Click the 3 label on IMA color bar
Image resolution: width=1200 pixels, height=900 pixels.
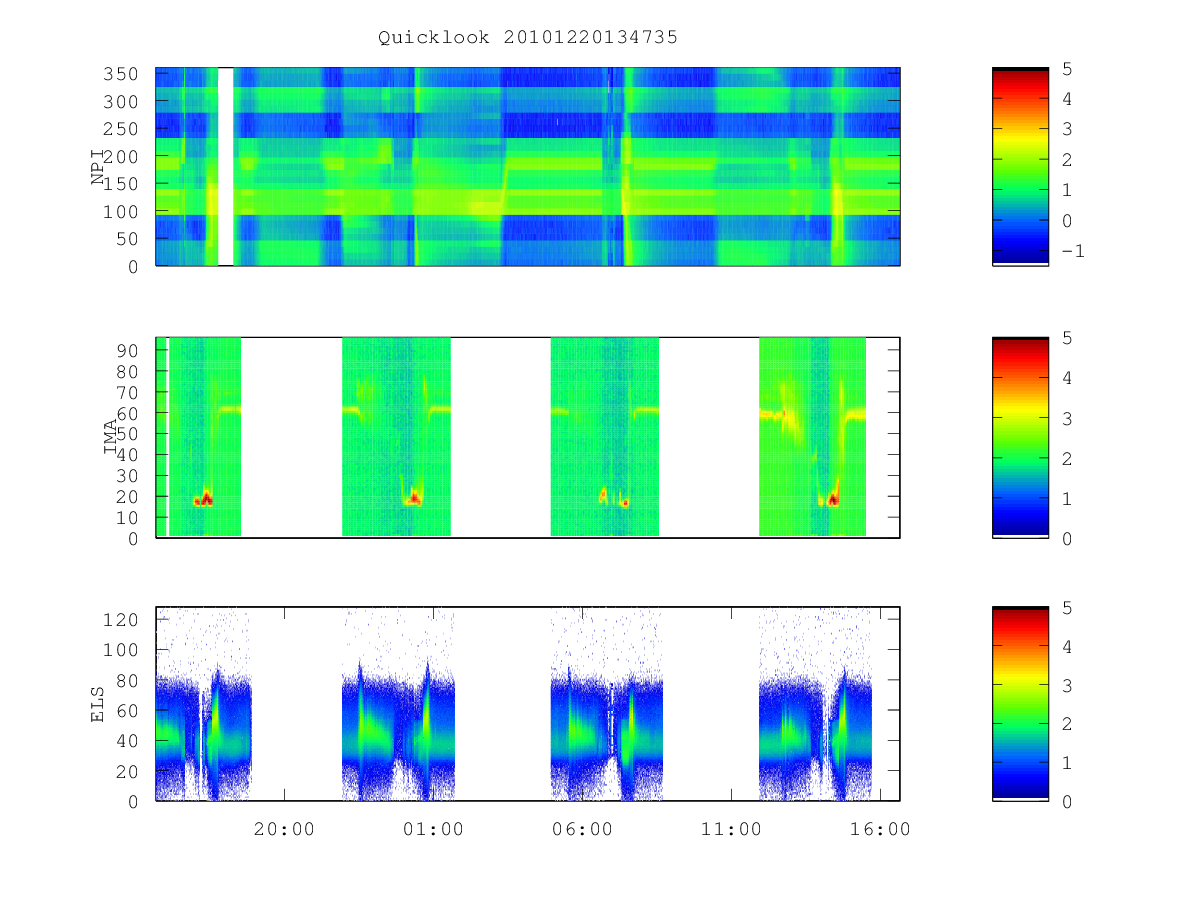(x=1067, y=418)
